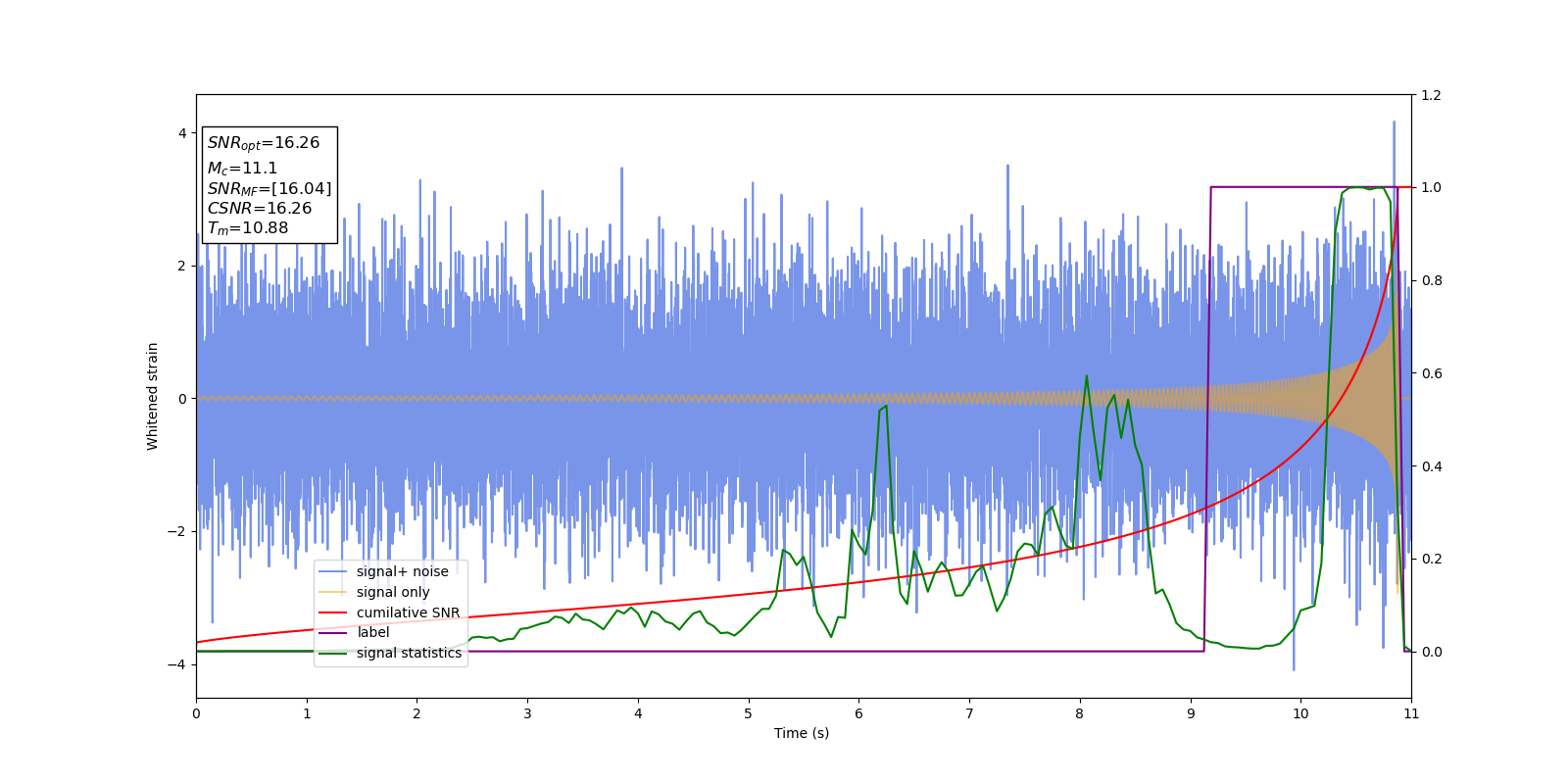
Task: Click the blue line swatch in legend
Action: pyautogui.click(x=333, y=571)
